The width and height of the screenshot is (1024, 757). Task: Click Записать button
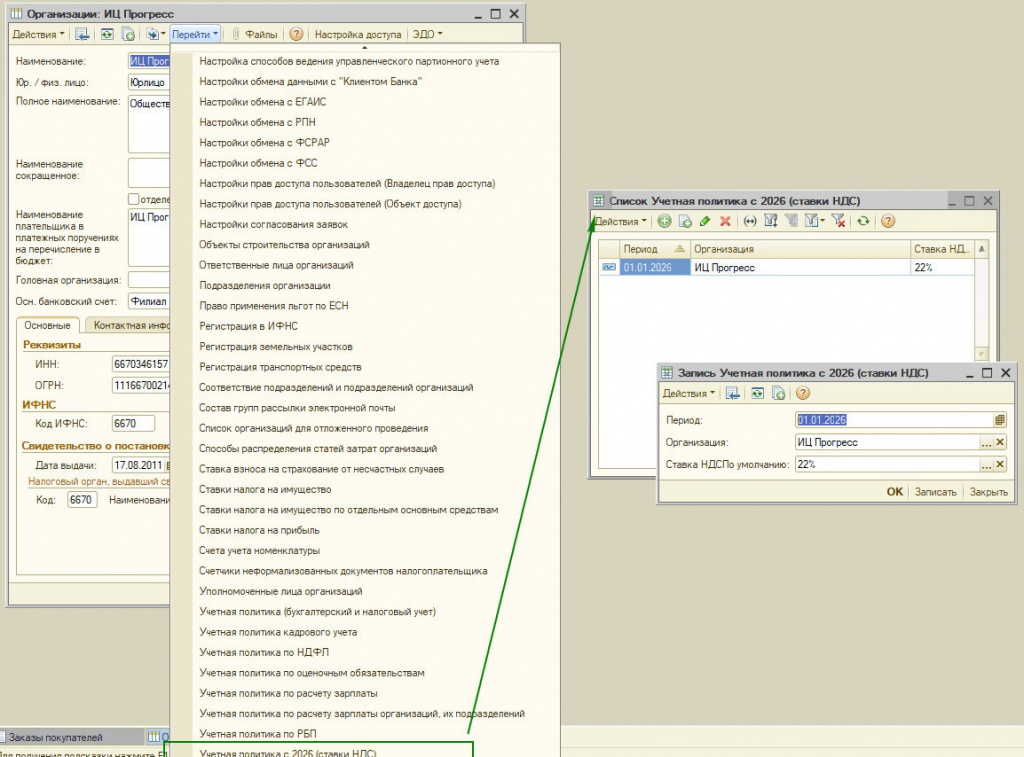tap(935, 492)
